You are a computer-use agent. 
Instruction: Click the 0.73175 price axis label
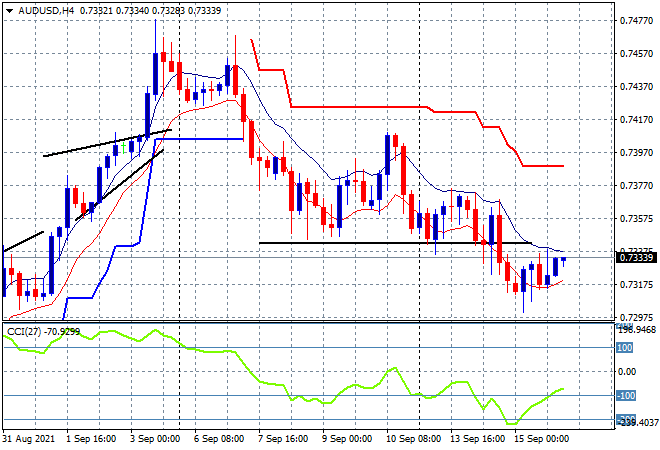[636, 285]
